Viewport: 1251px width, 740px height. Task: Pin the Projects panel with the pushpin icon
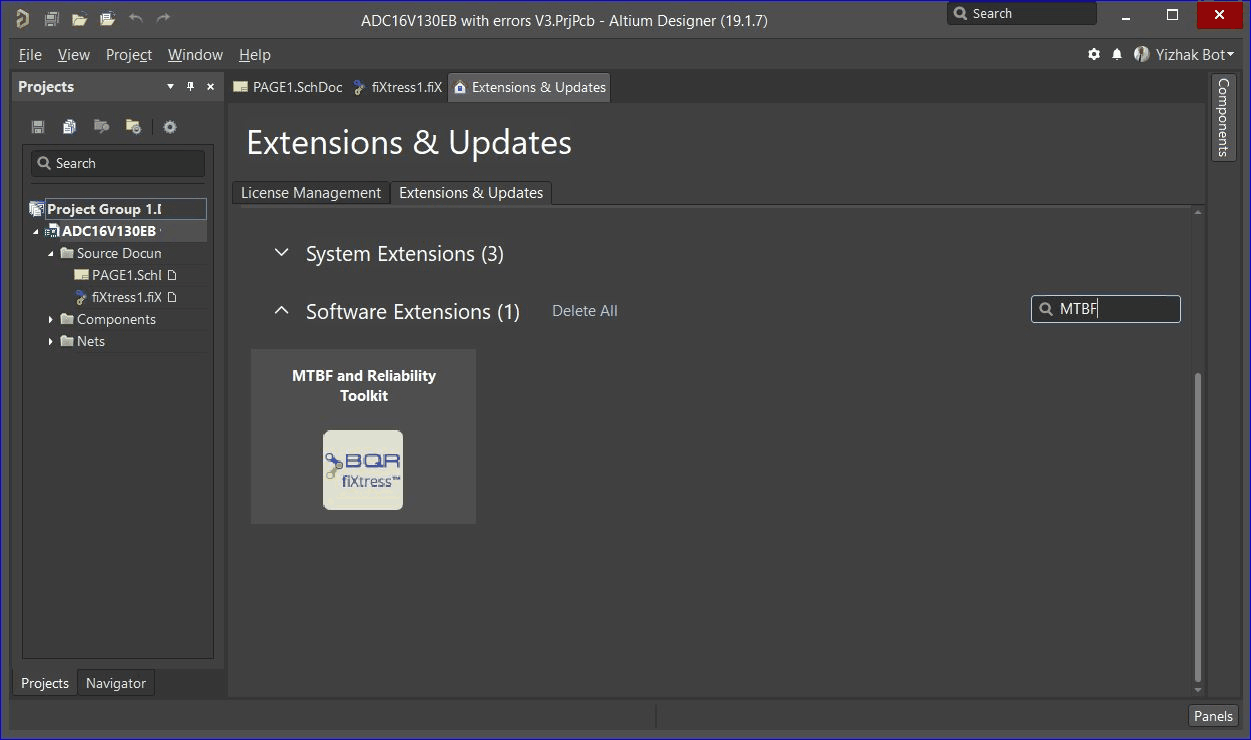[190, 87]
